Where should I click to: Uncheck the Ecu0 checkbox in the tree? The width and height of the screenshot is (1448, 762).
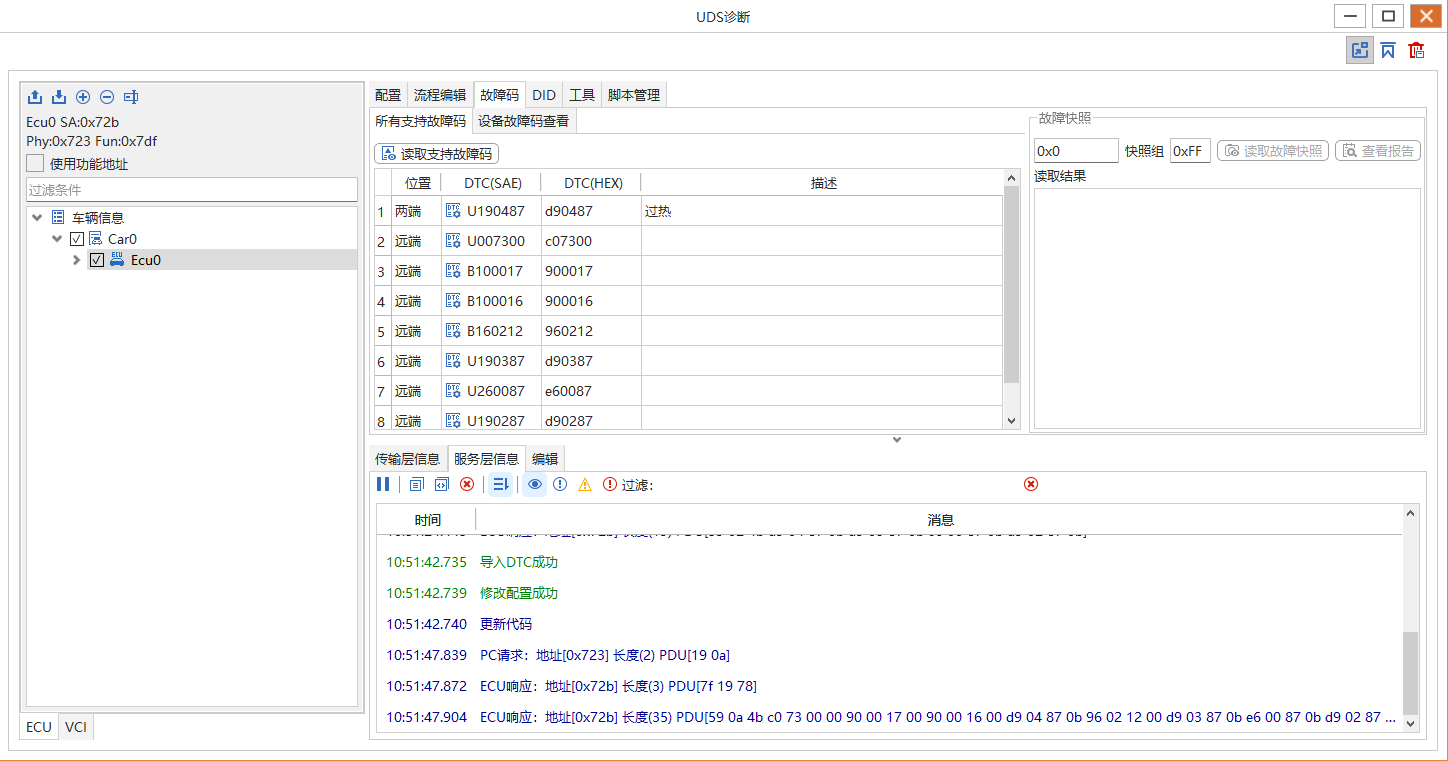(97, 260)
